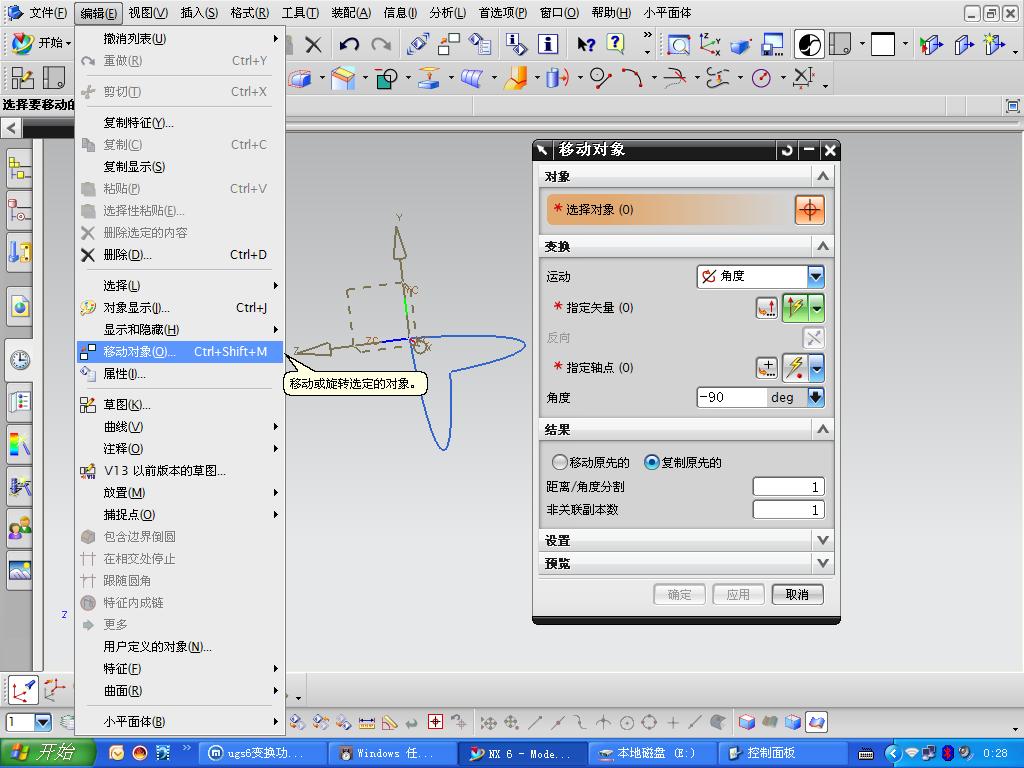The height and width of the screenshot is (768, 1024).
Task: Select the shaded/wireframe rendering style icon
Action: 809,44
